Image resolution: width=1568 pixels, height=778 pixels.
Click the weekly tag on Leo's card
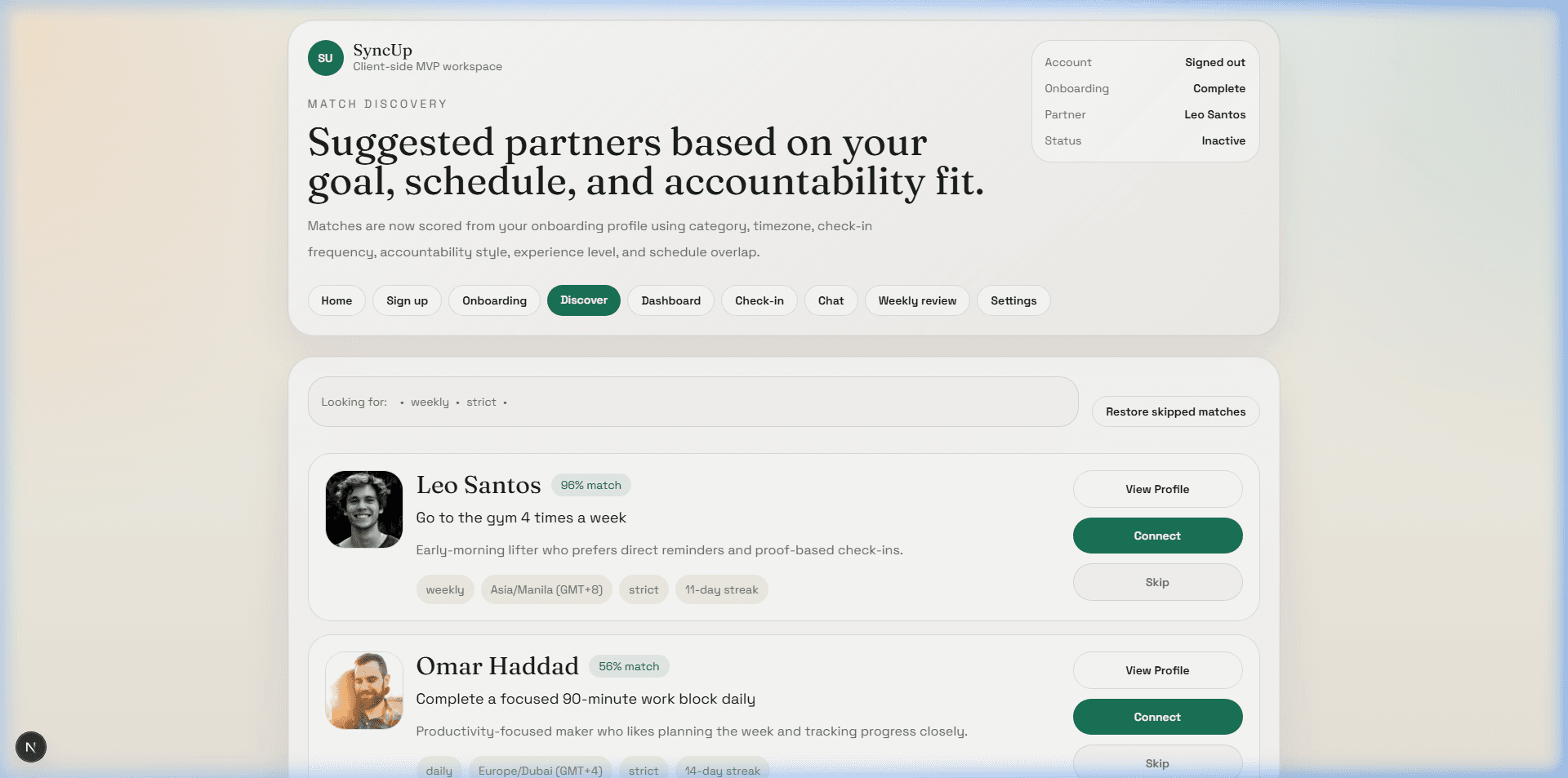[x=444, y=589]
